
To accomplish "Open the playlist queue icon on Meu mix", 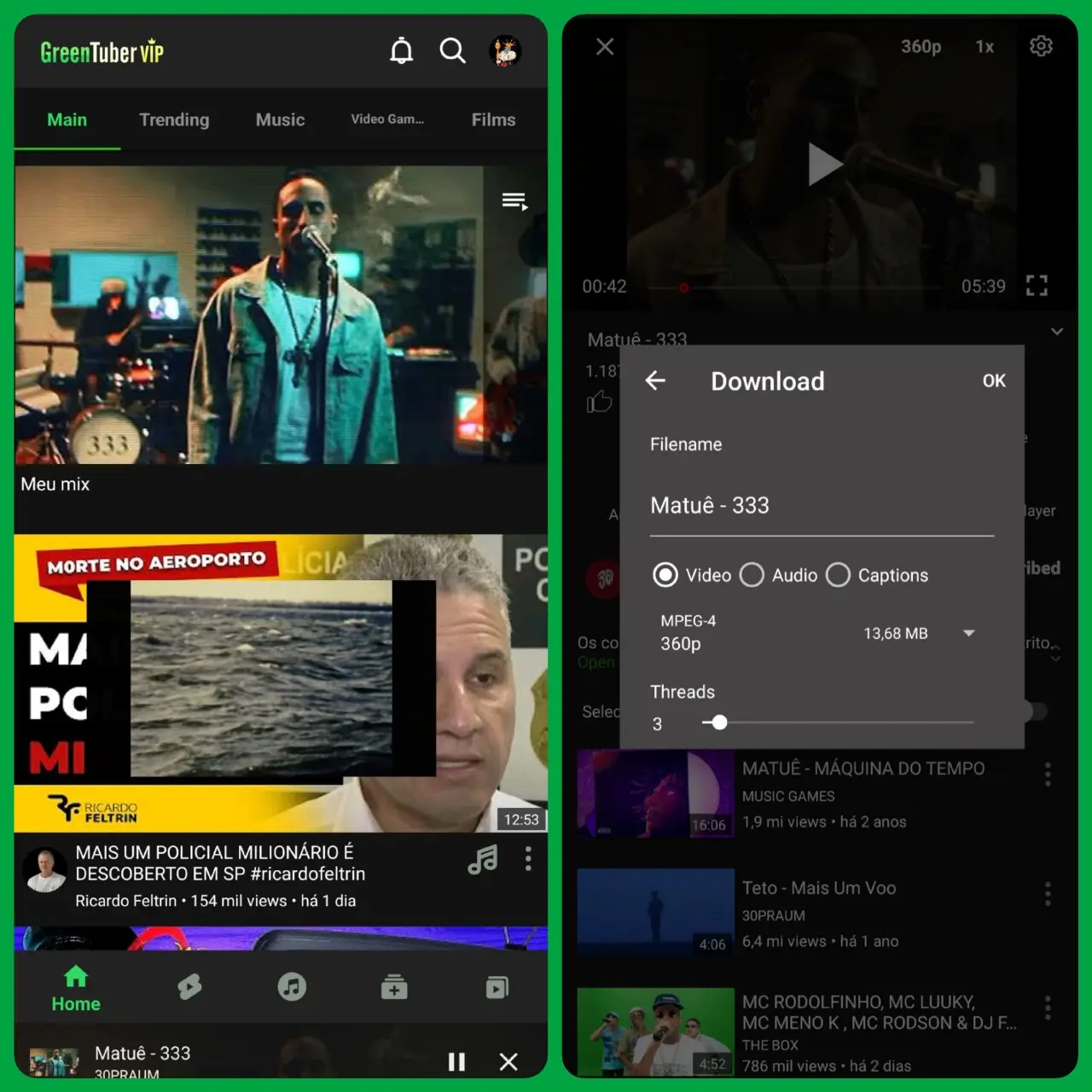I will [x=514, y=201].
